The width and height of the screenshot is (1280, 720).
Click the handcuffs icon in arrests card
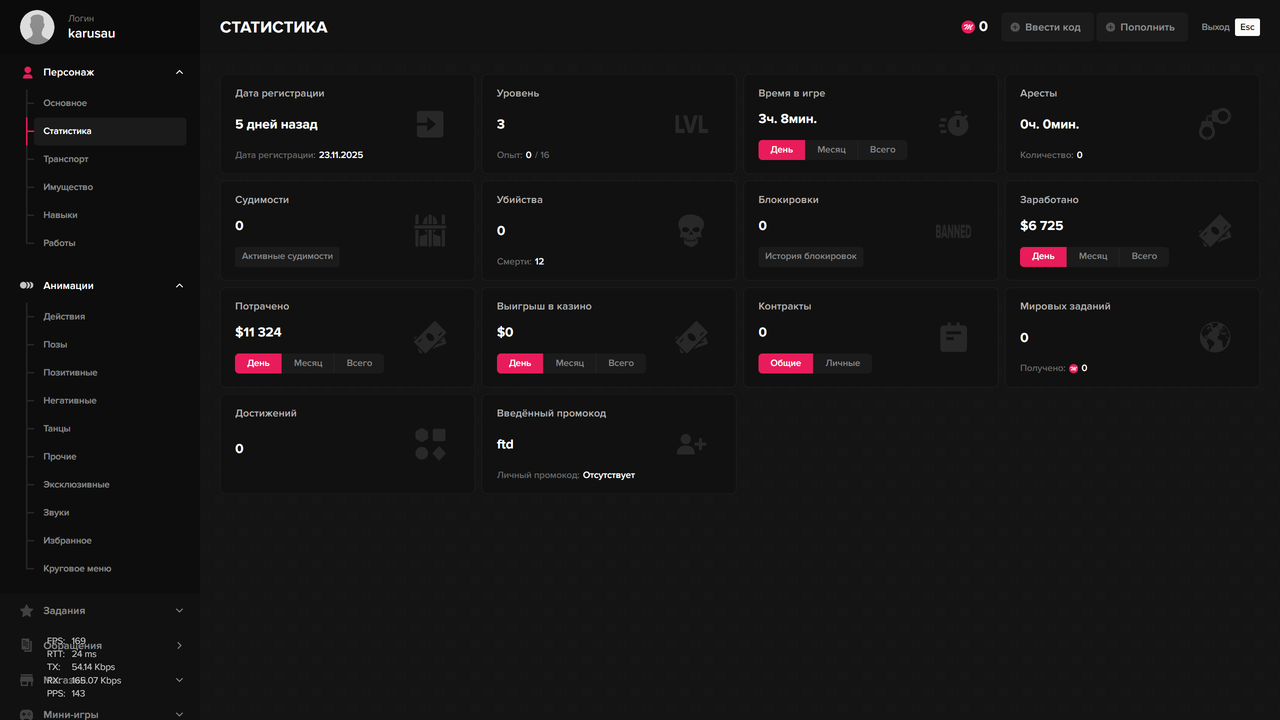click(1215, 124)
